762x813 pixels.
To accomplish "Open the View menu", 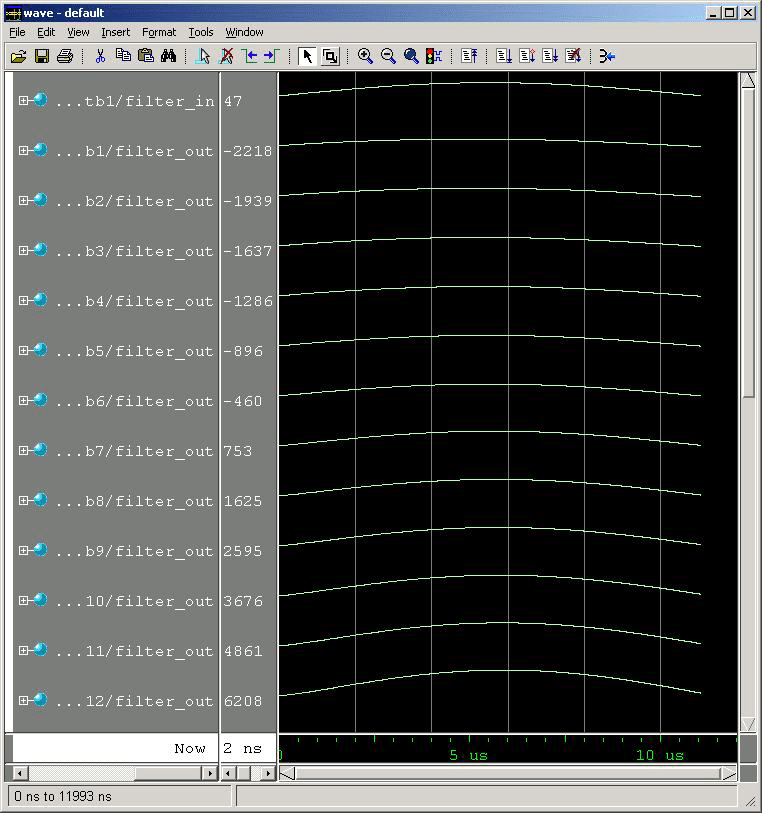I will pyautogui.click(x=78, y=32).
